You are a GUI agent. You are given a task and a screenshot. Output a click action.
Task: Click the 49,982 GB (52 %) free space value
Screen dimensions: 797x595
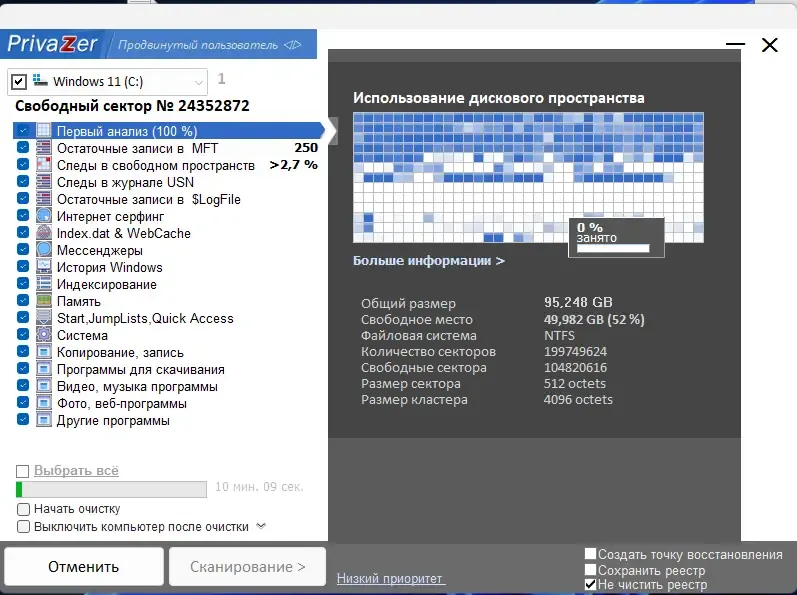[594, 320]
